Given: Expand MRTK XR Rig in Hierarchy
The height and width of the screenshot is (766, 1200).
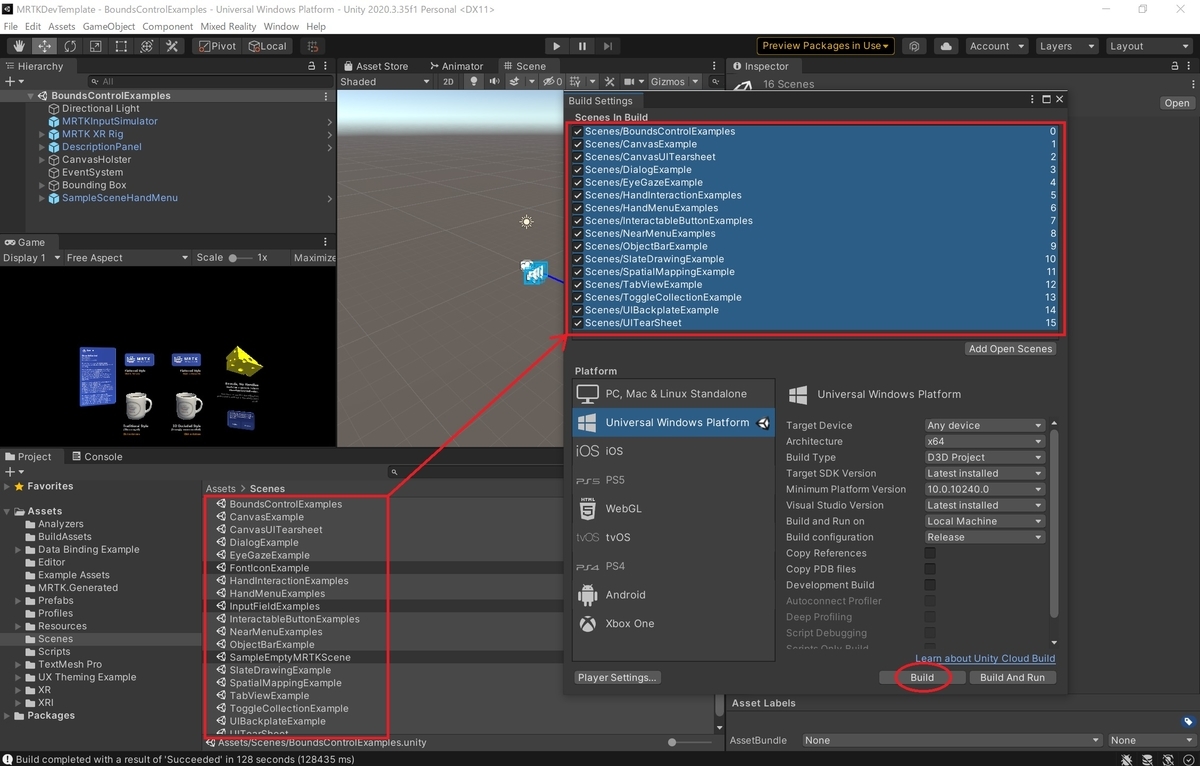Looking at the screenshot, I should [42, 134].
